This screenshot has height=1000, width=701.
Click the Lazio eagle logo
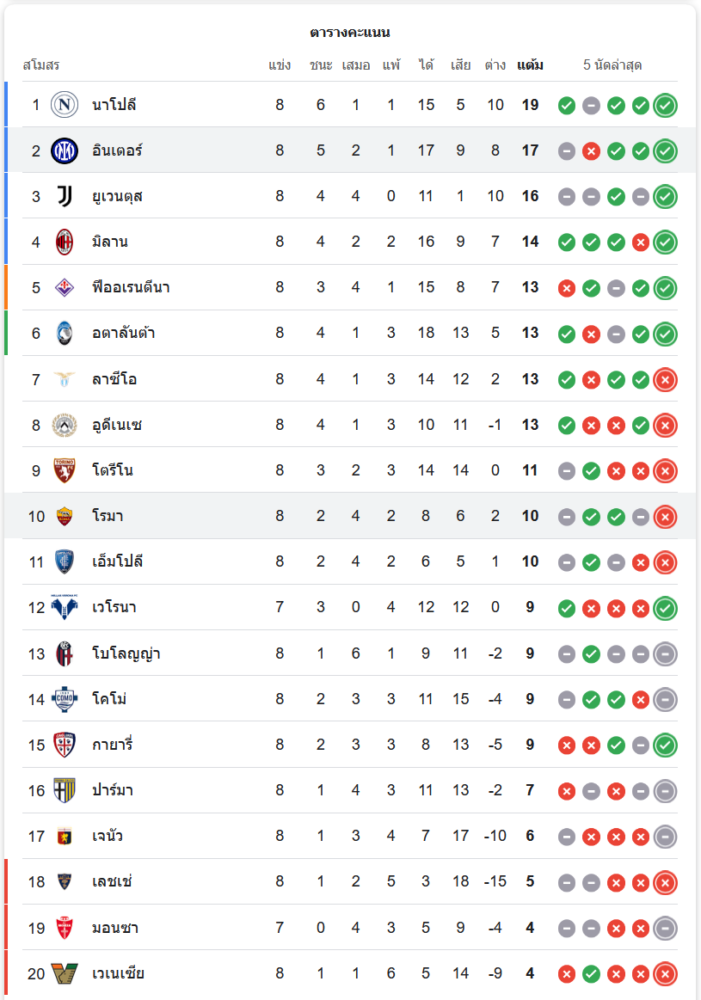coord(64,379)
